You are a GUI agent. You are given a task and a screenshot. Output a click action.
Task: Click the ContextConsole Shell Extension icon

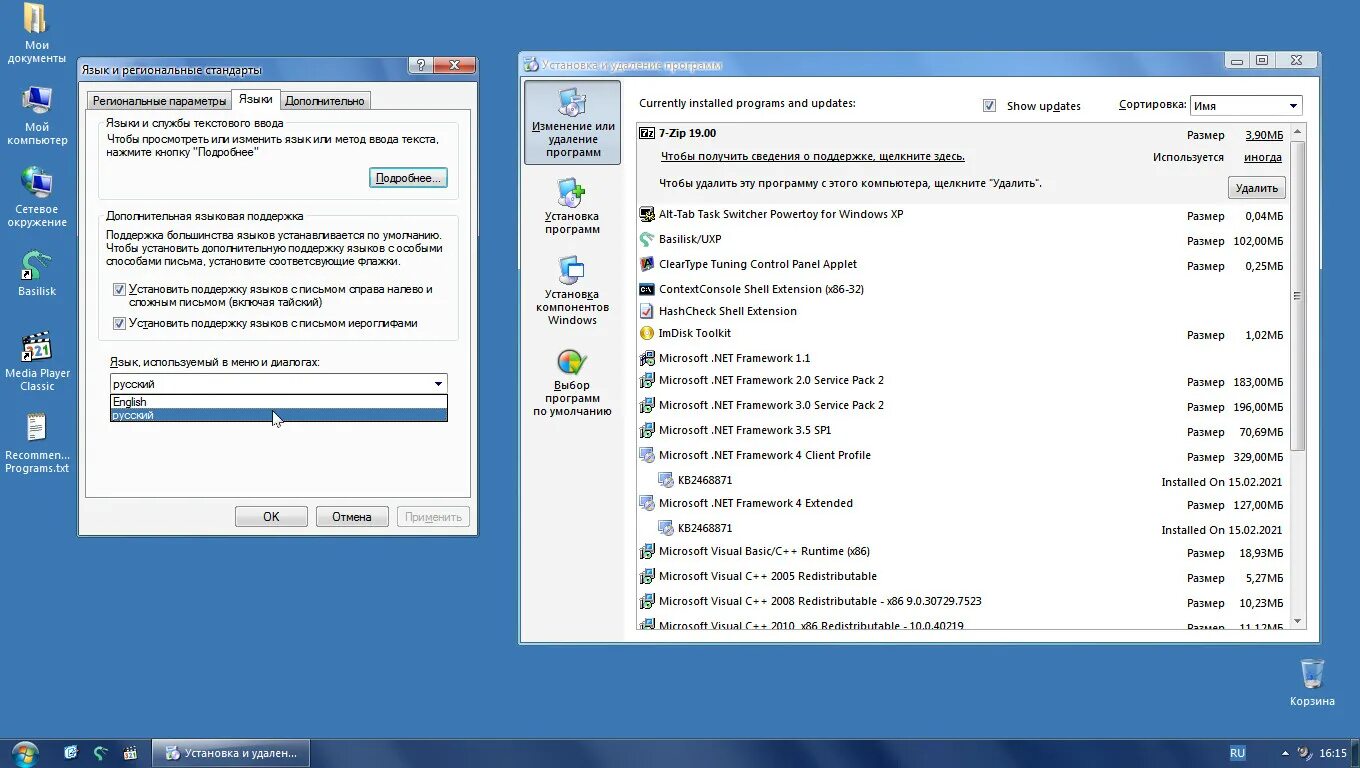coord(647,289)
